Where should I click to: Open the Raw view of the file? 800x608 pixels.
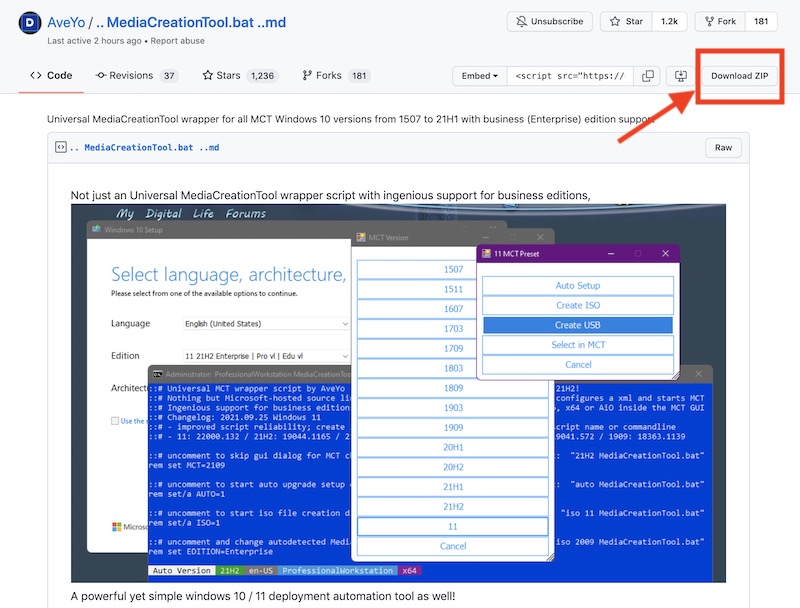pyautogui.click(x=723, y=147)
